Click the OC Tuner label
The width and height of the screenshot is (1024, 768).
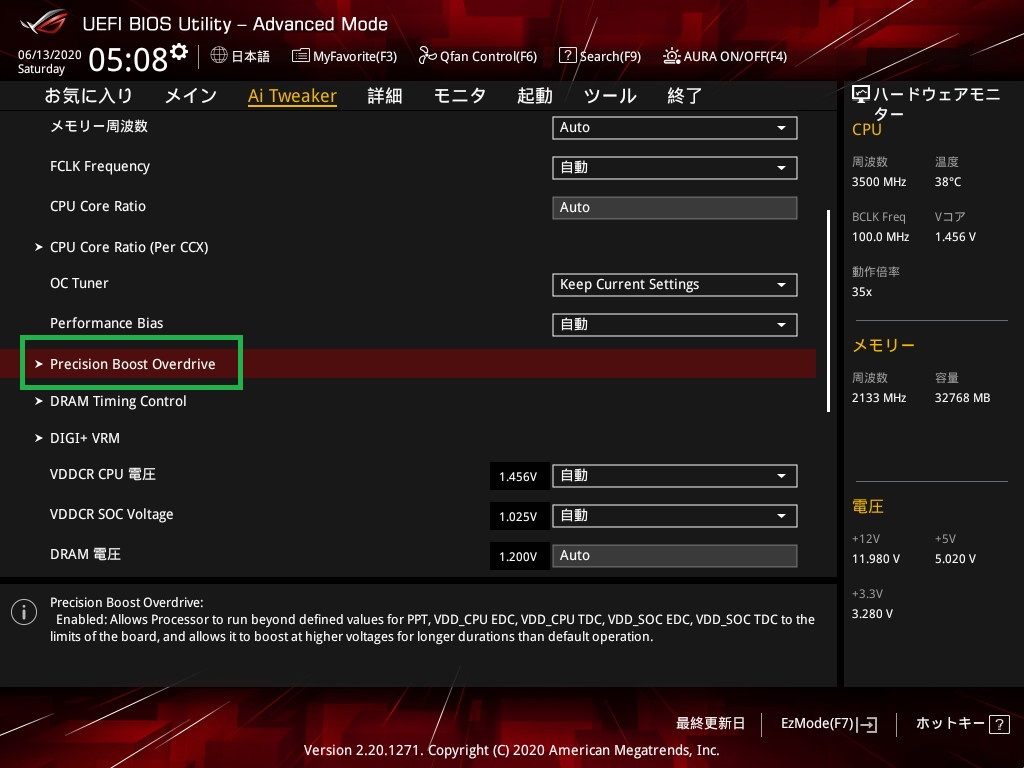click(x=79, y=283)
